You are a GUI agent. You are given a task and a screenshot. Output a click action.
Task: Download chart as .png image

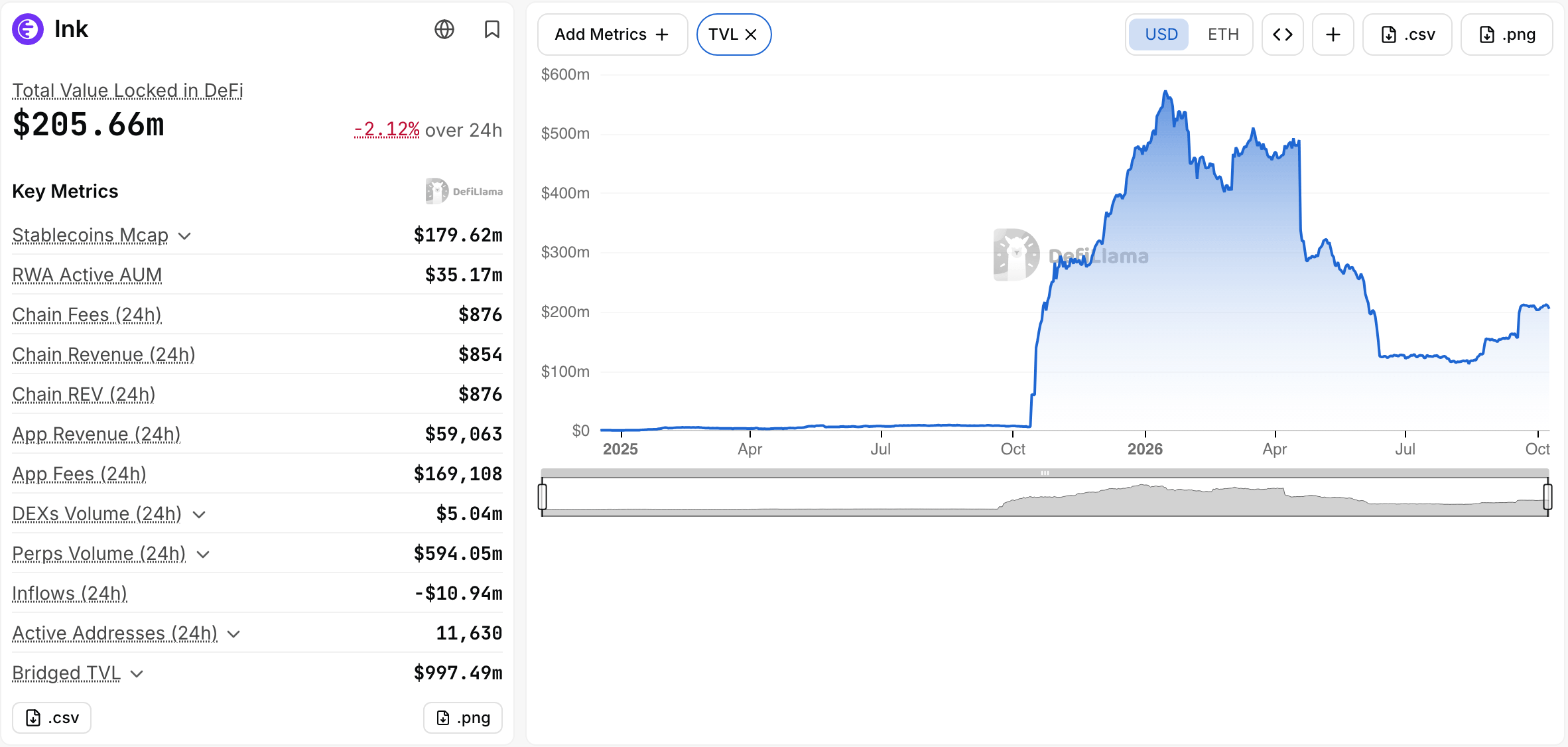[1506, 34]
